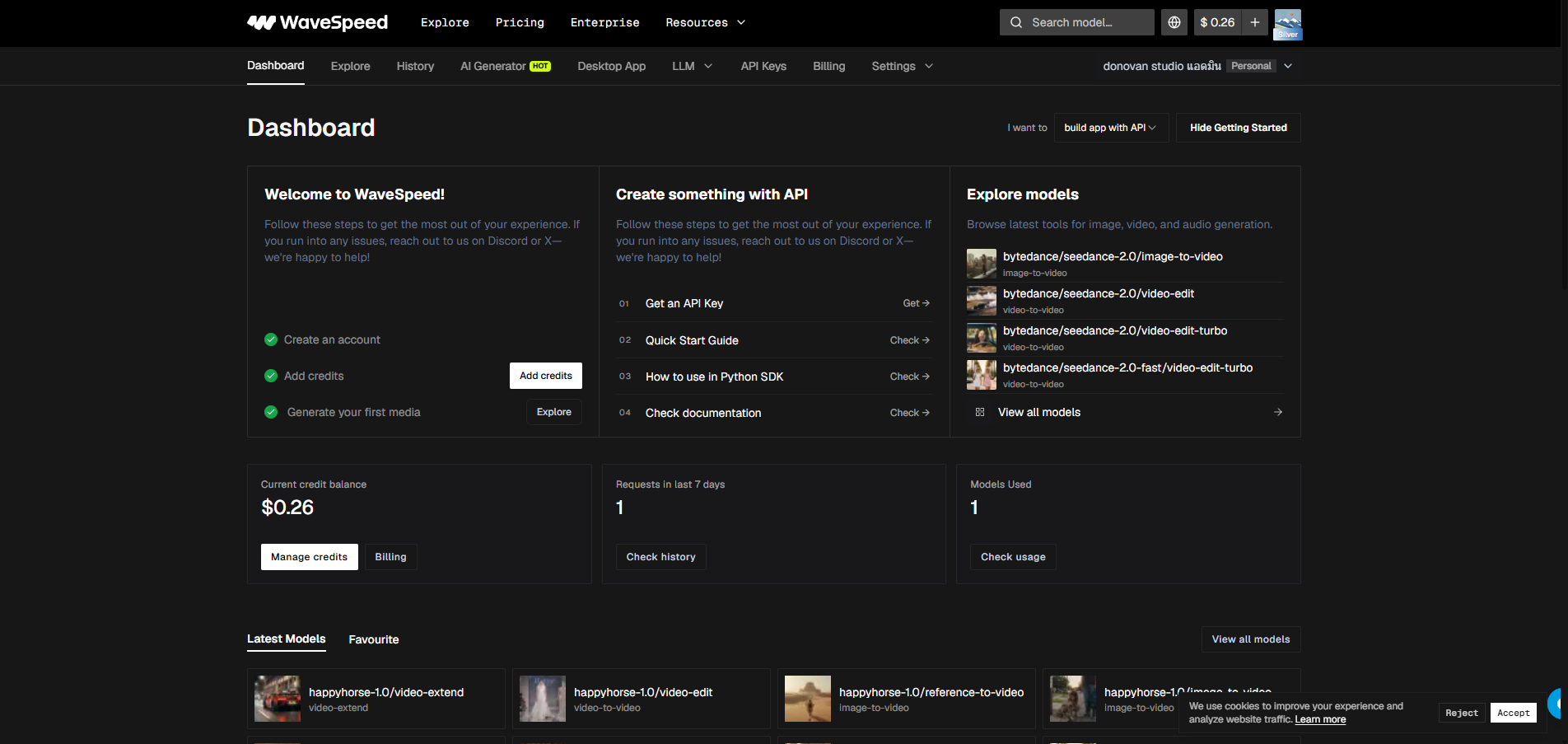Click Generate your first media checkmark
Viewport: 1568px width, 744px height.
point(271,412)
